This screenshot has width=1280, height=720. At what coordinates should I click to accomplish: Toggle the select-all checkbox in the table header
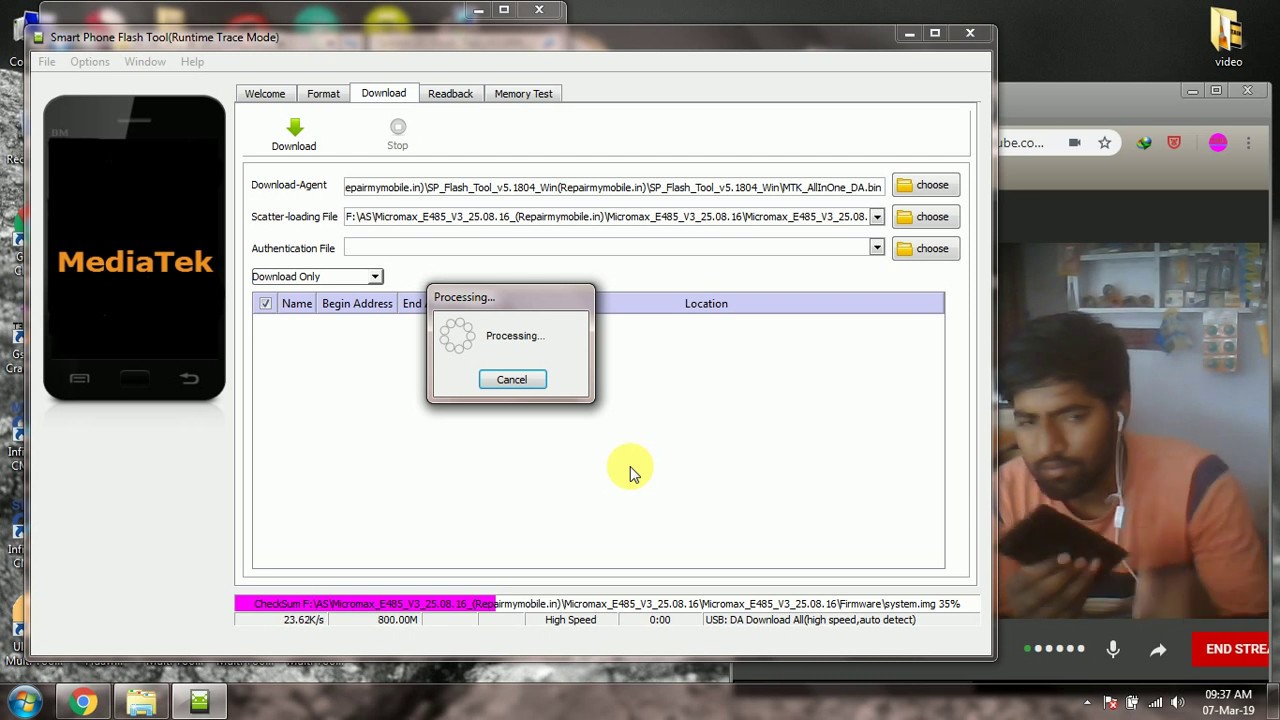click(265, 304)
